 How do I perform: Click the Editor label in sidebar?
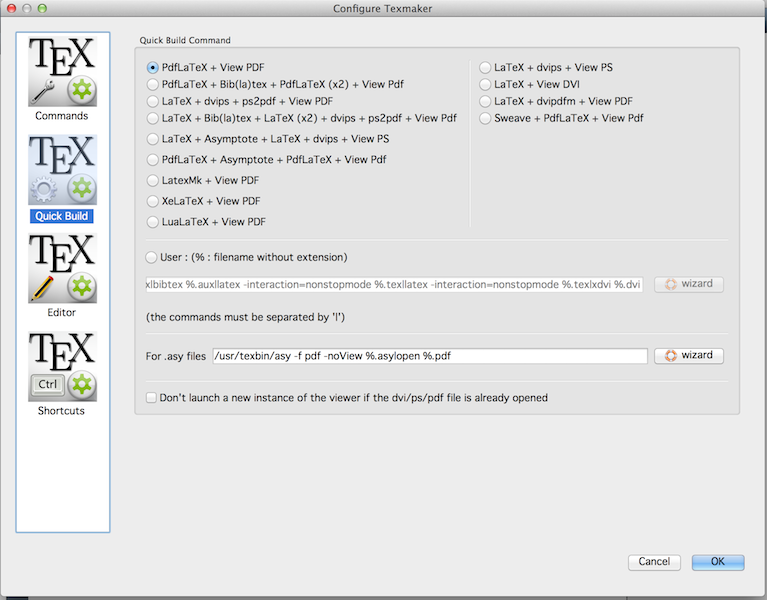62,312
